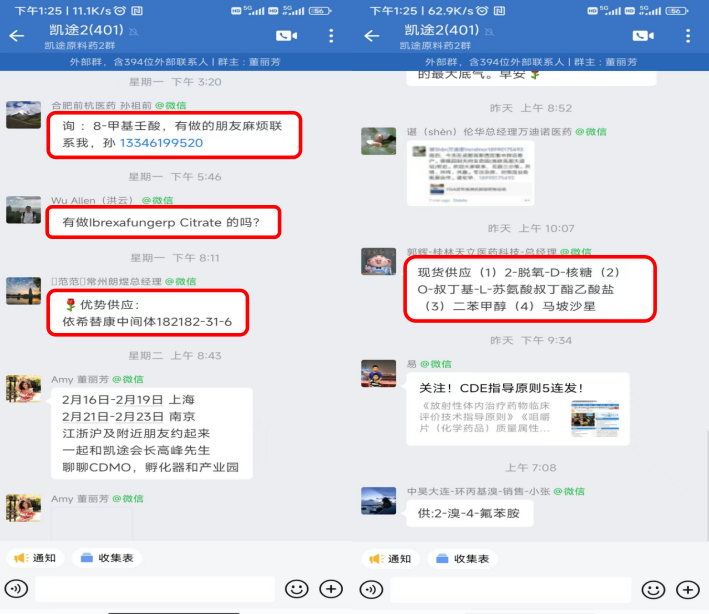Tap video call icon in left chat
Screen dimensions: 709x614
point(287,36)
